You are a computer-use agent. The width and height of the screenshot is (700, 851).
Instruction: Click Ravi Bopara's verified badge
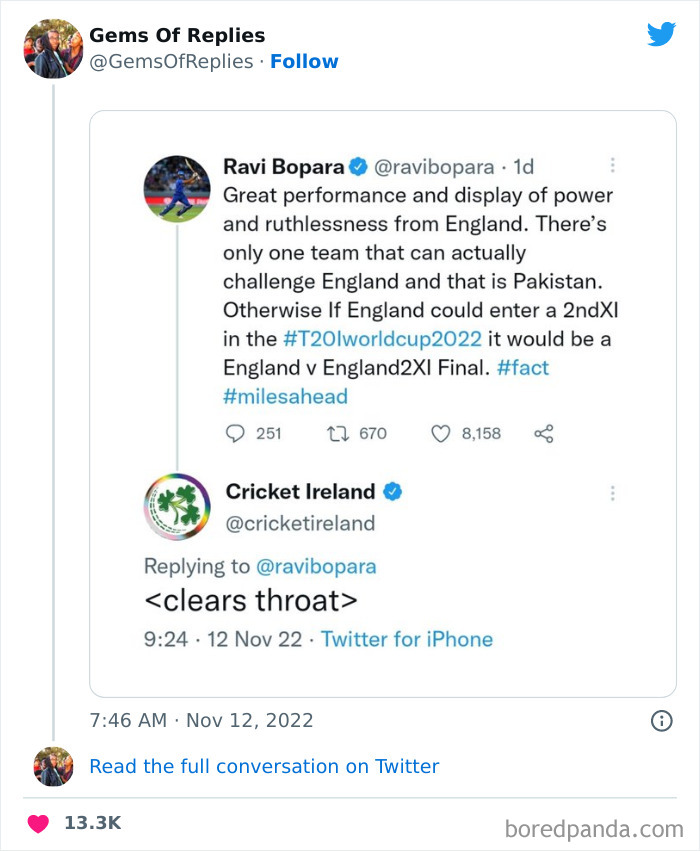pos(358,167)
